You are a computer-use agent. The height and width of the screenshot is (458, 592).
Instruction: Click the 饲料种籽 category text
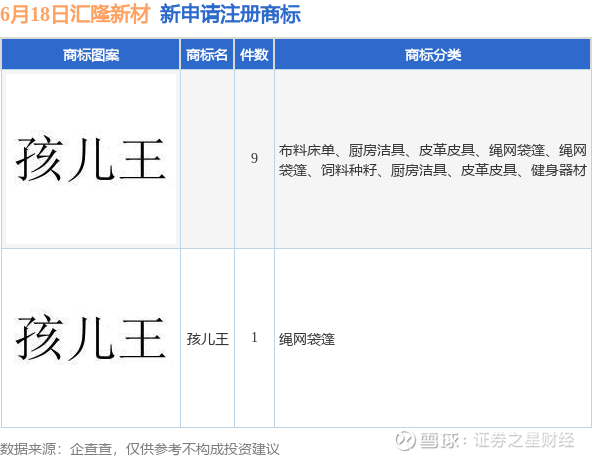pyautogui.click(x=349, y=170)
